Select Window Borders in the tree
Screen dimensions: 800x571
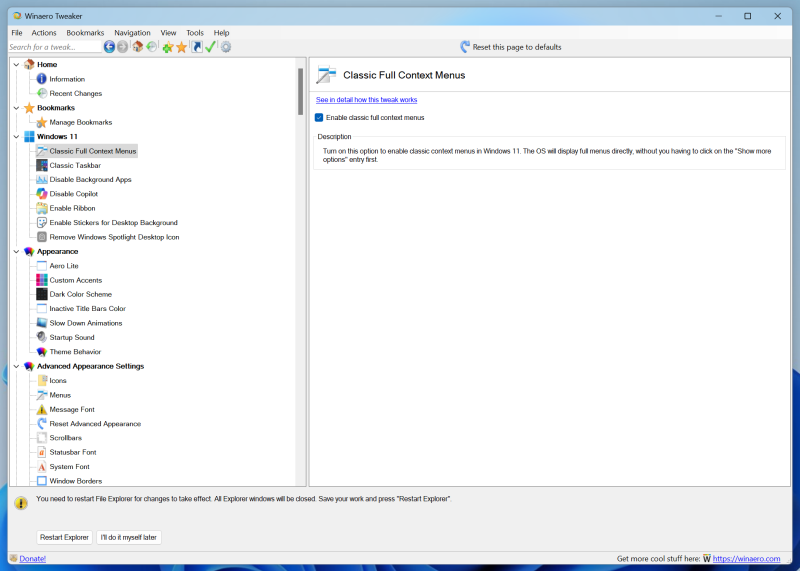coord(76,481)
